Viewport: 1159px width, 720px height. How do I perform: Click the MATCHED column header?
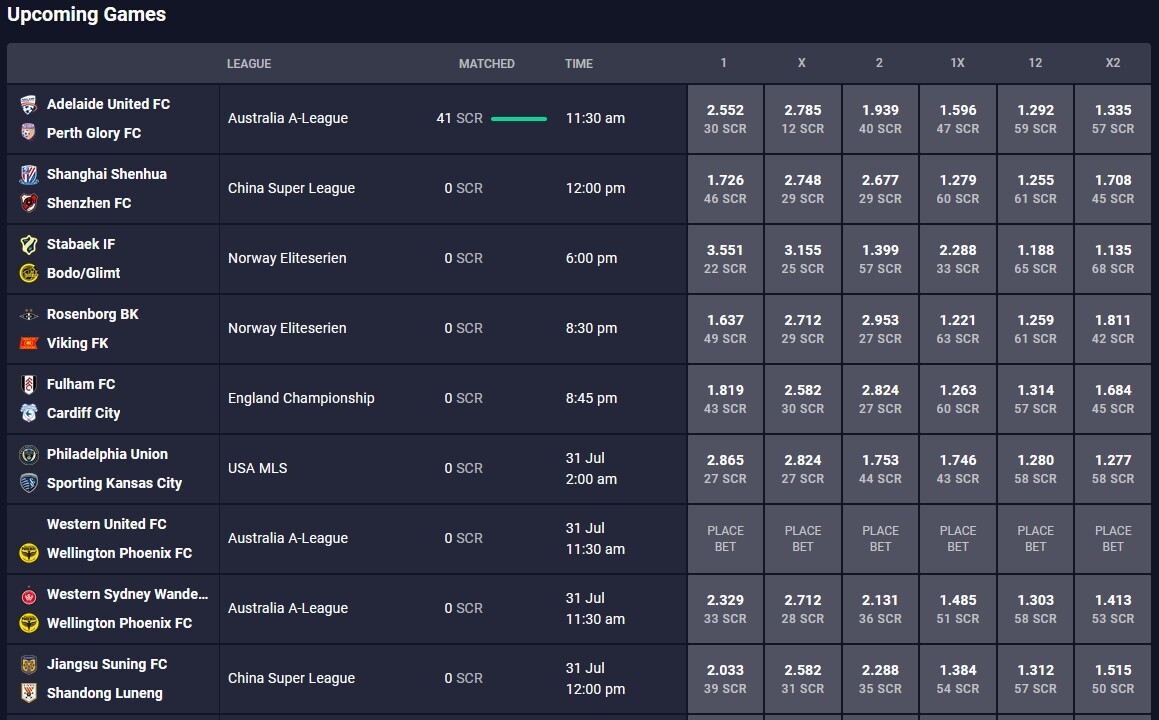coord(486,64)
